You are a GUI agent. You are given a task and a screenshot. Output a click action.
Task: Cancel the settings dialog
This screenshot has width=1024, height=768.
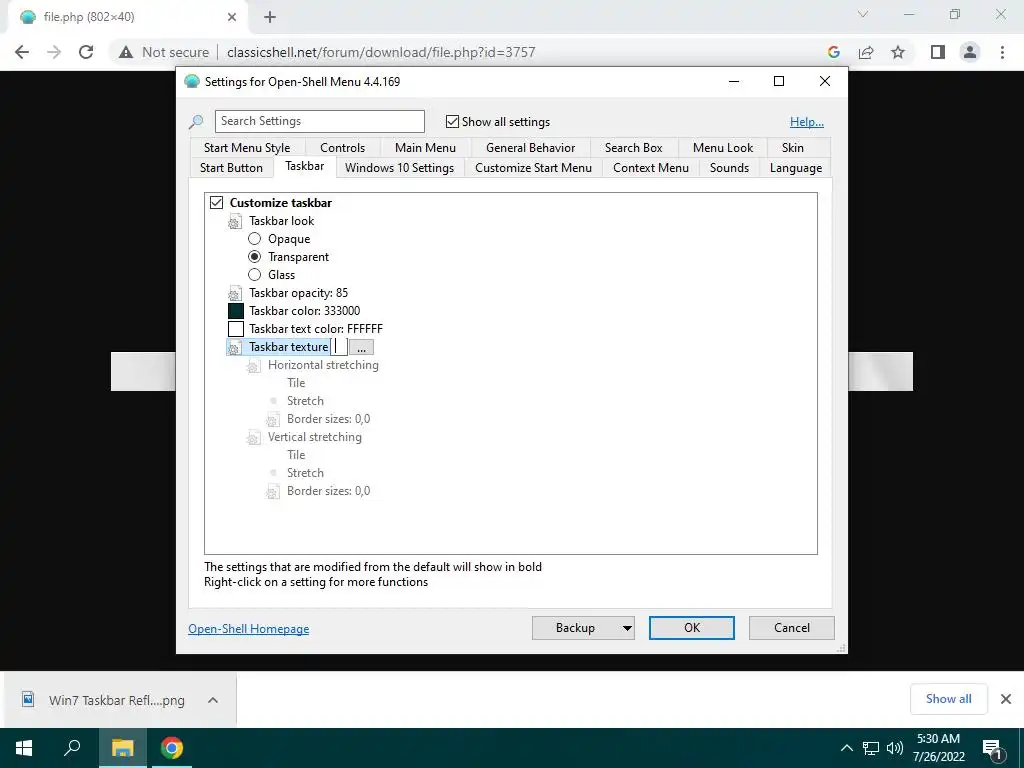(792, 628)
